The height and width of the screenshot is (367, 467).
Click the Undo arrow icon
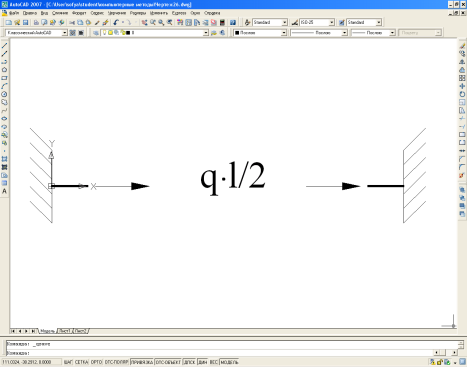(x=116, y=22)
